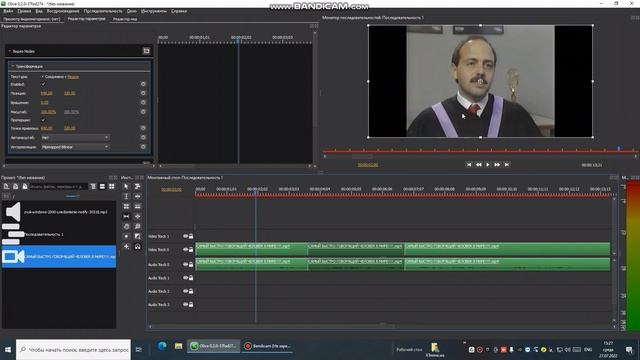
Task: Click the 'Медиа' connected-node link
Action: tap(73, 77)
